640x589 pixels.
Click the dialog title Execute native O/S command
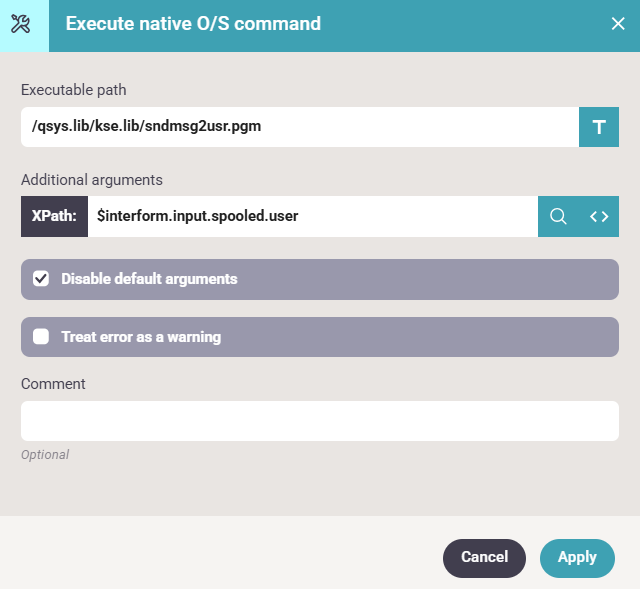click(x=193, y=24)
